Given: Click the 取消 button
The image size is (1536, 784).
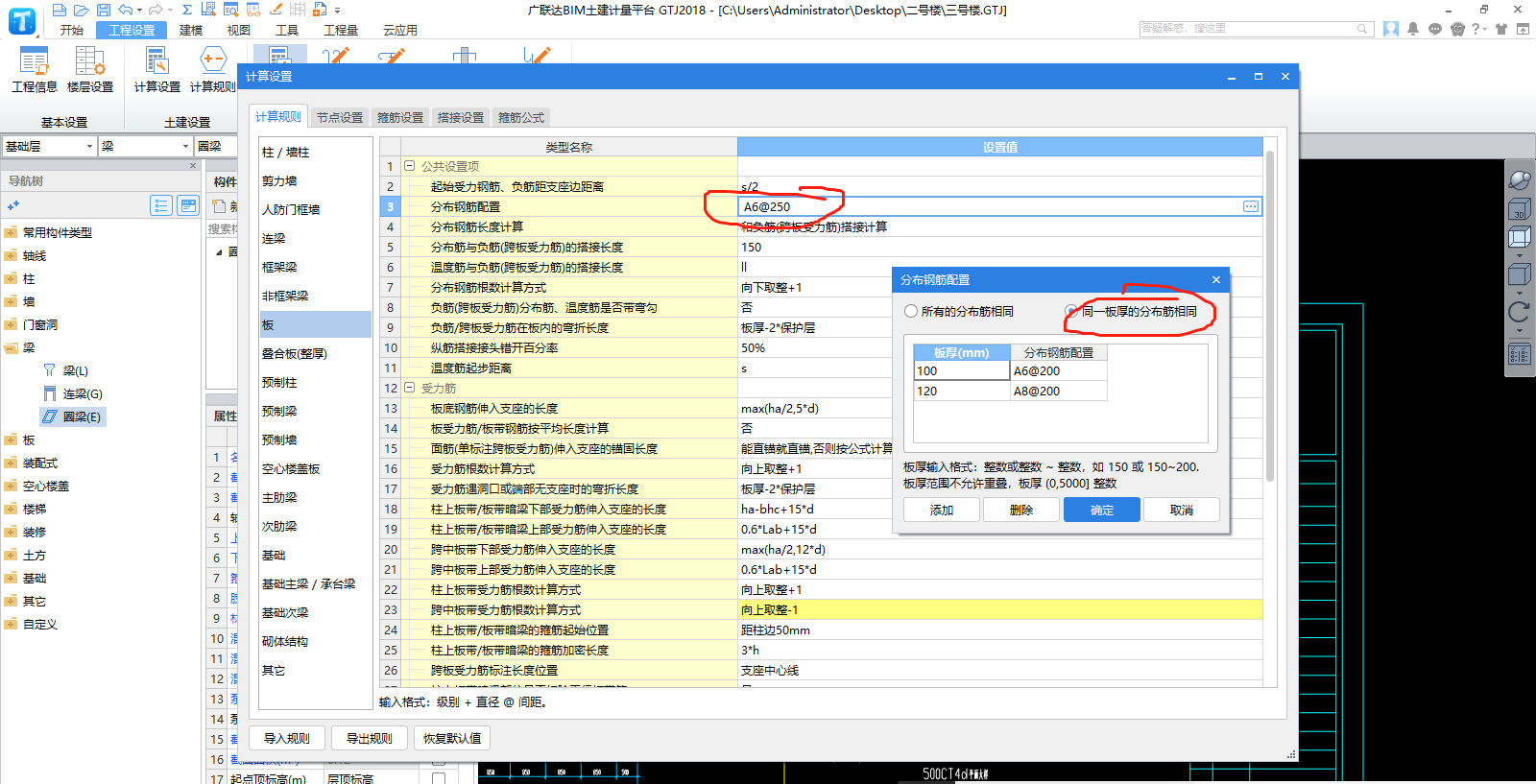Looking at the screenshot, I should pyautogui.click(x=1182, y=510).
